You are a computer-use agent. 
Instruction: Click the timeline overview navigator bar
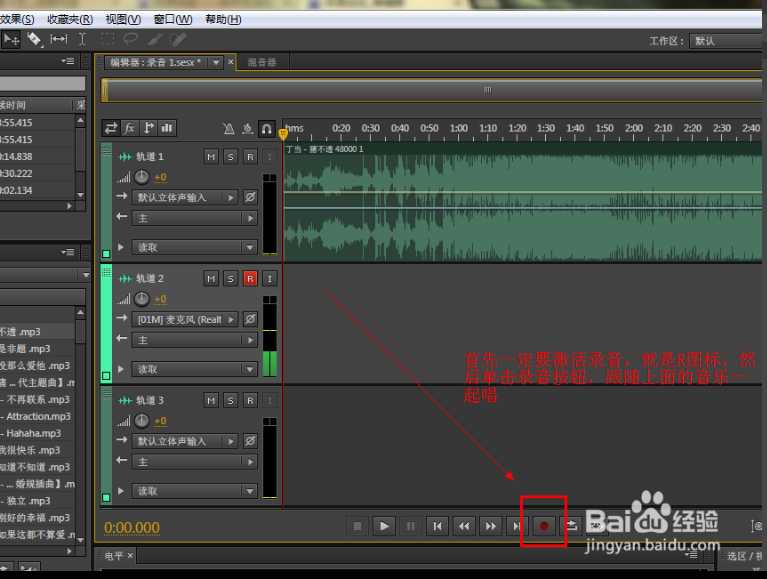[432, 90]
